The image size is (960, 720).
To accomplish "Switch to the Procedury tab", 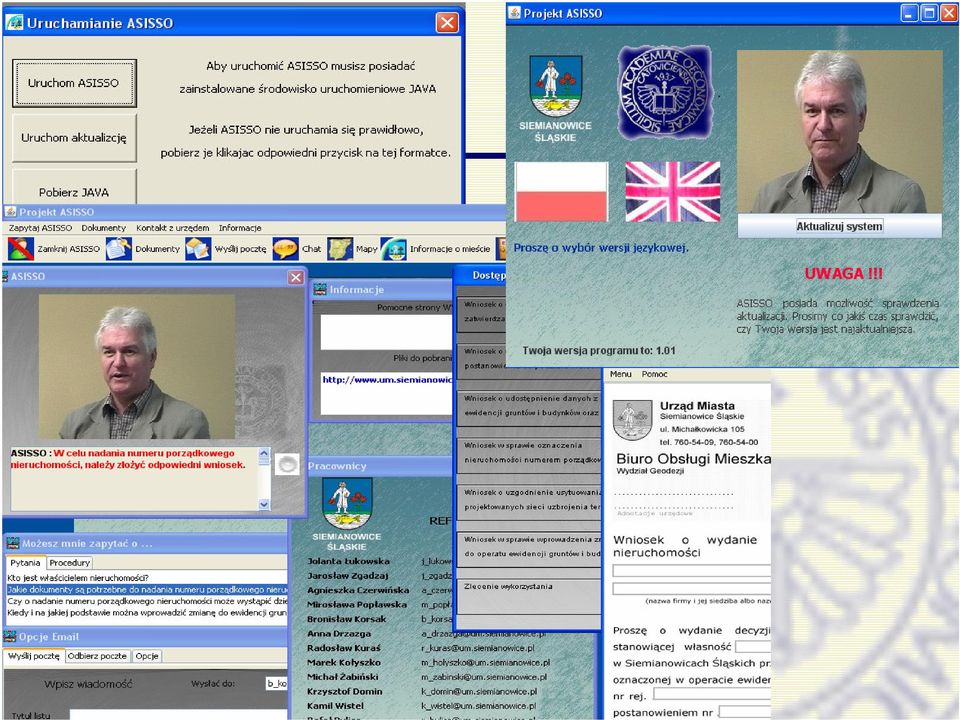I will click(x=70, y=563).
